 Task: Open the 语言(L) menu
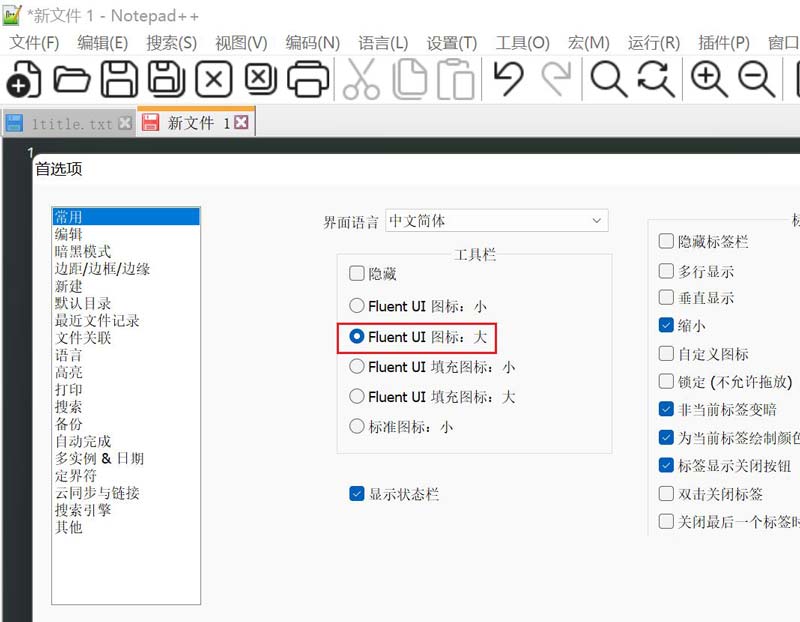(383, 42)
